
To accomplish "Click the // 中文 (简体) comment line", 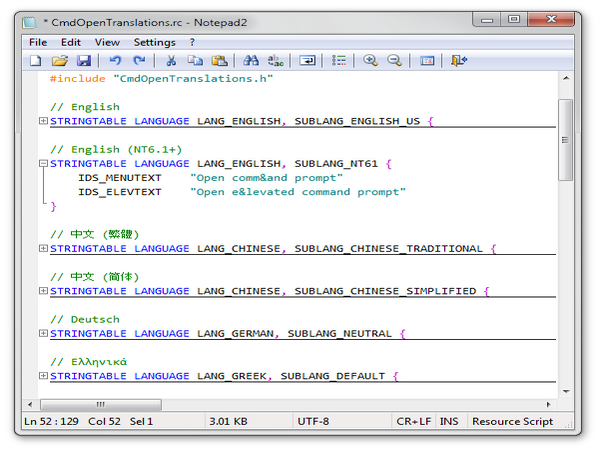I will click(x=95, y=277).
